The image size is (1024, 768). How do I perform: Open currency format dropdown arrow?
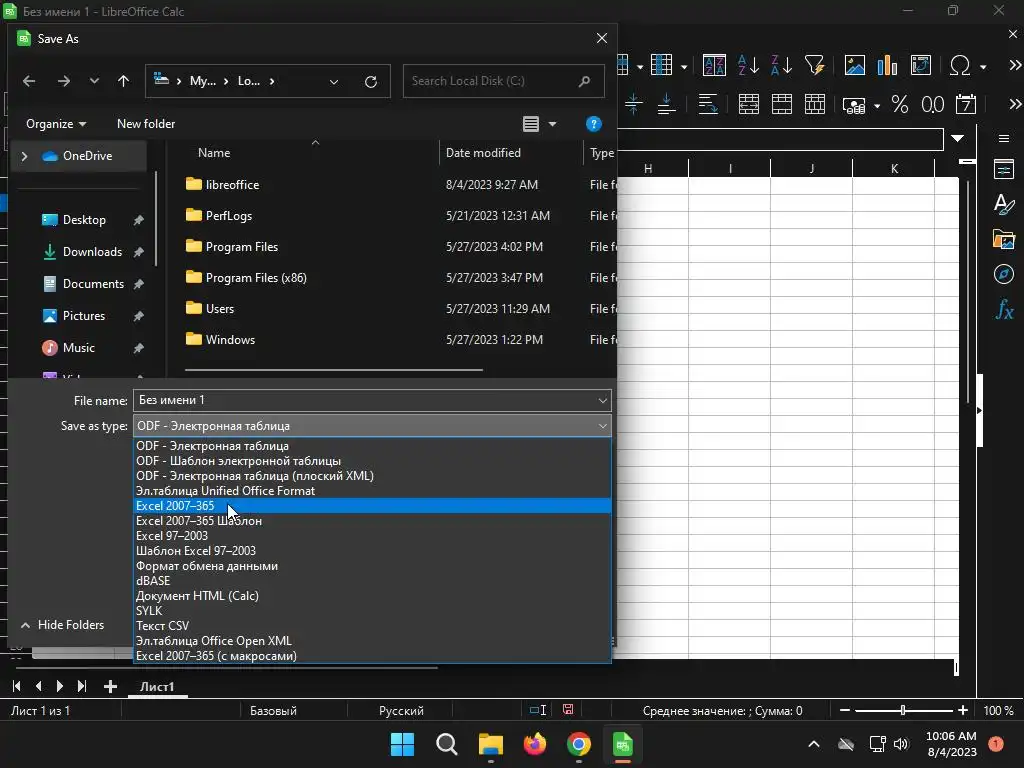pos(877,105)
